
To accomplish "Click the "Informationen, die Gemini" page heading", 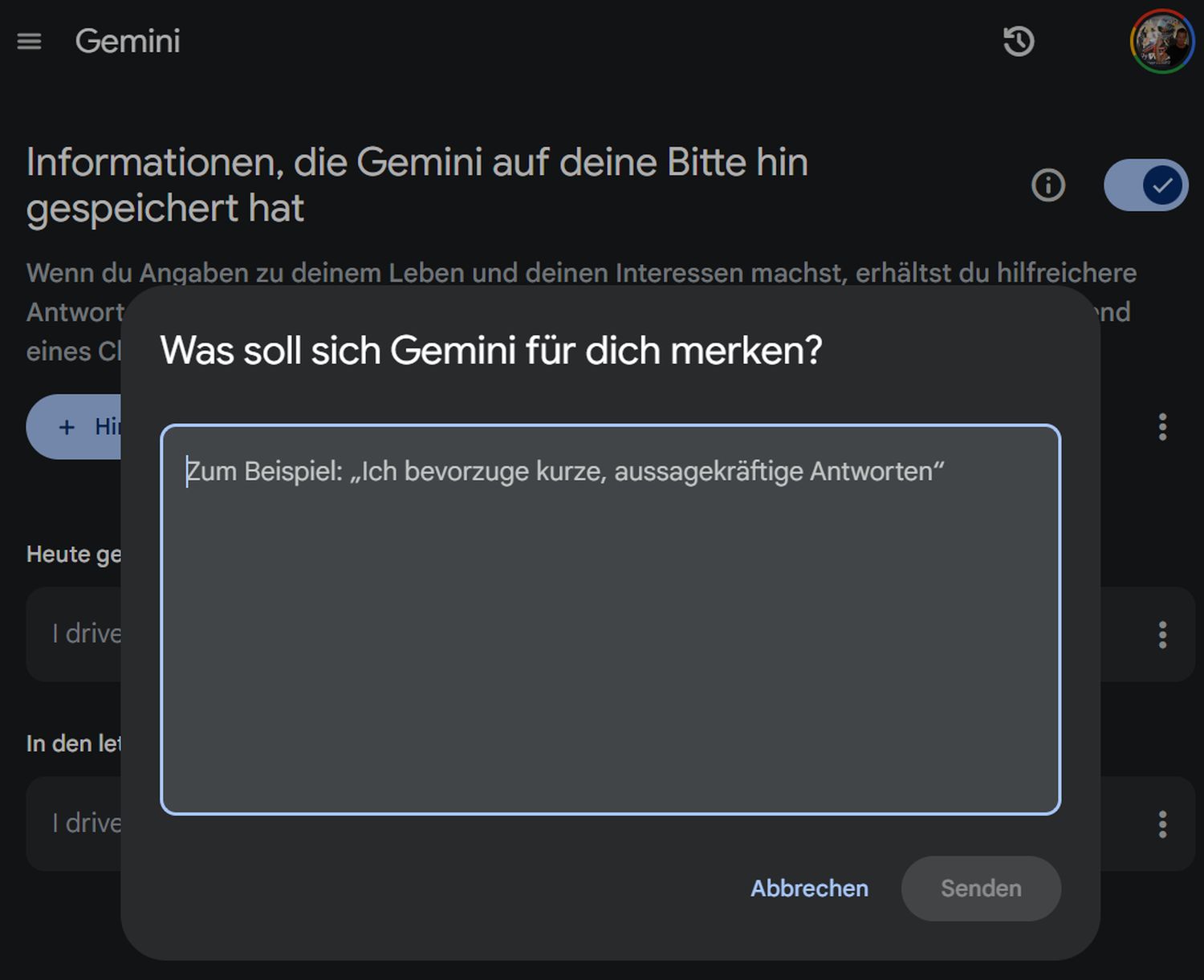I will [417, 185].
